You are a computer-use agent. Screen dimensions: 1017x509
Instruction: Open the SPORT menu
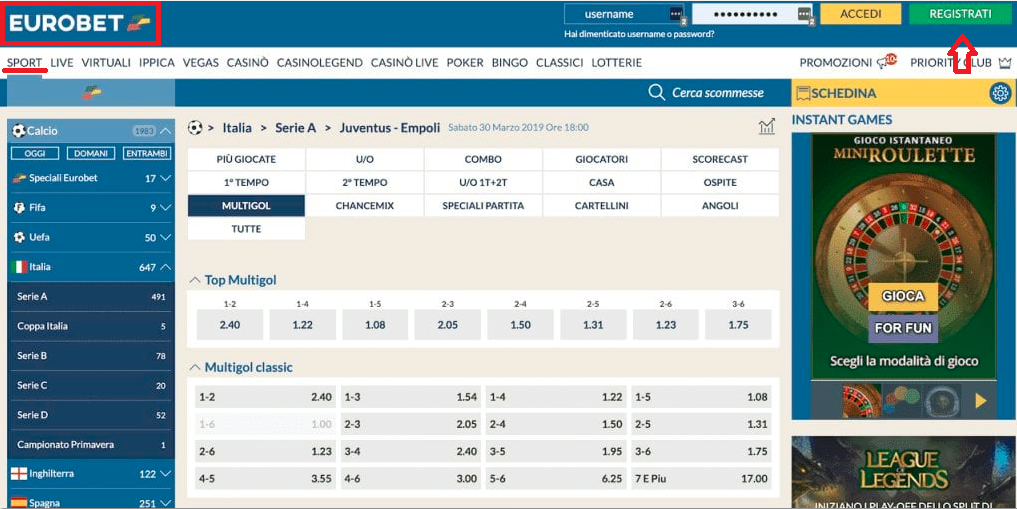coord(25,63)
